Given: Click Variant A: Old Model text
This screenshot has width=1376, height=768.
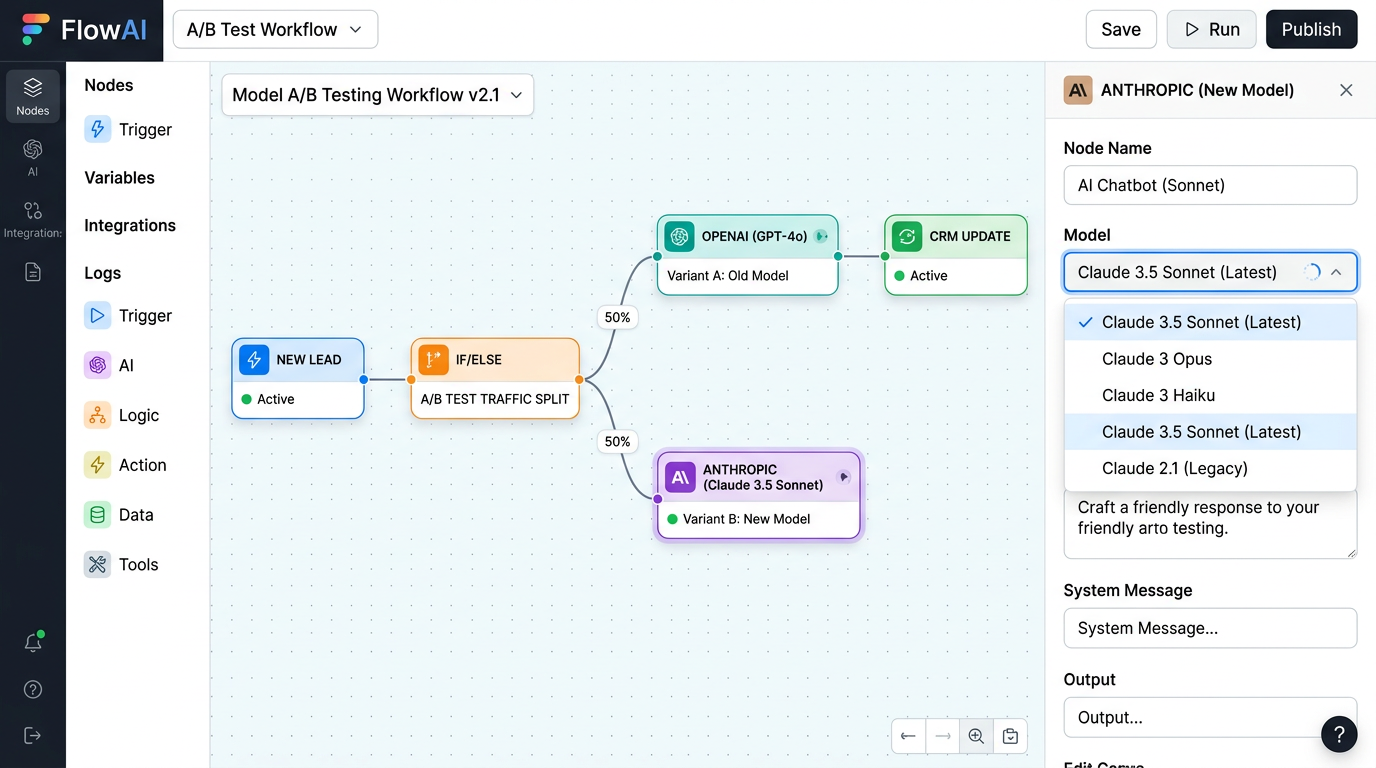Looking at the screenshot, I should (728, 275).
